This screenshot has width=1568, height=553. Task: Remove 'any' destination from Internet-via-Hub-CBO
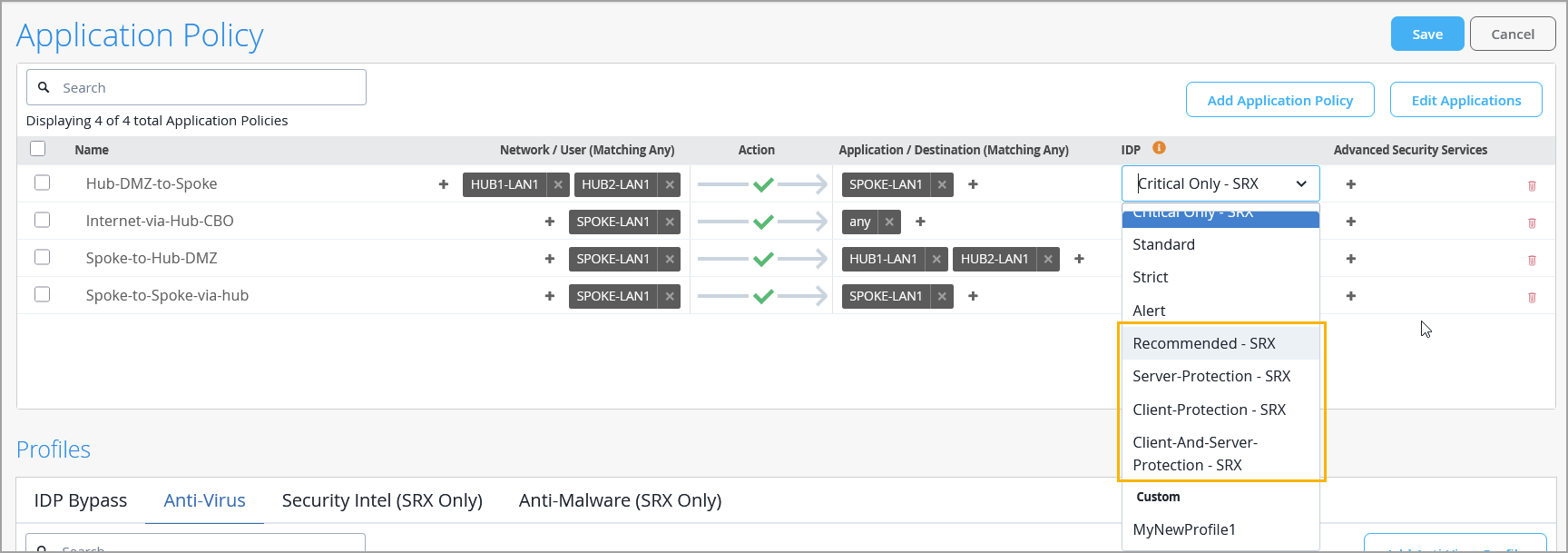click(889, 222)
